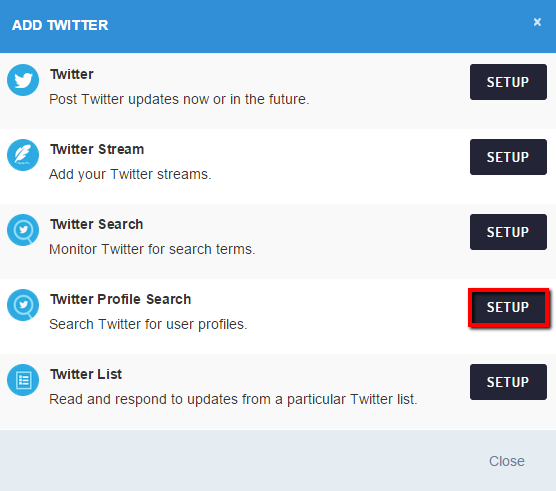Click 'Search Twitter for user profiles' description
Viewport: 556px width, 491px height.
[x=148, y=324]
